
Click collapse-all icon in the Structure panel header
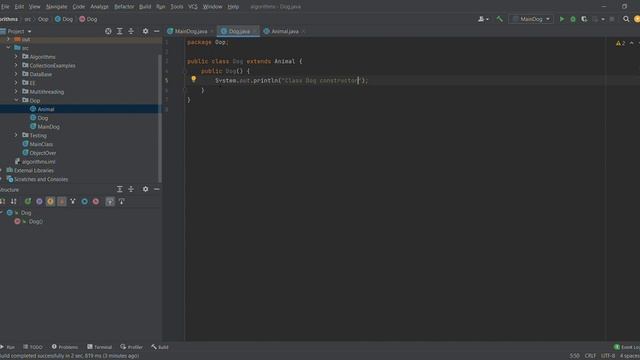[131, 189]
